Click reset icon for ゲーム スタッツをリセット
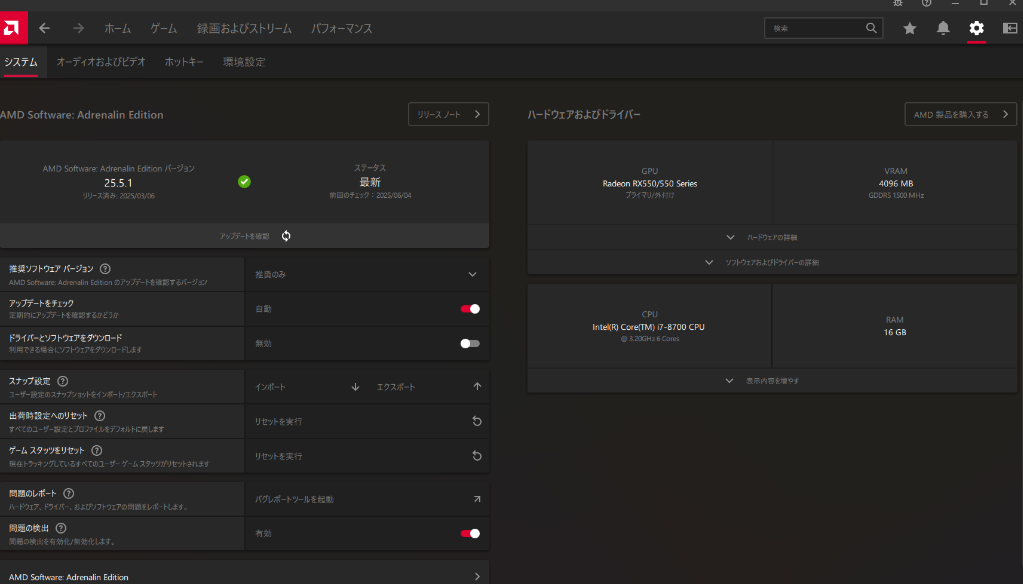 [477, 455]
